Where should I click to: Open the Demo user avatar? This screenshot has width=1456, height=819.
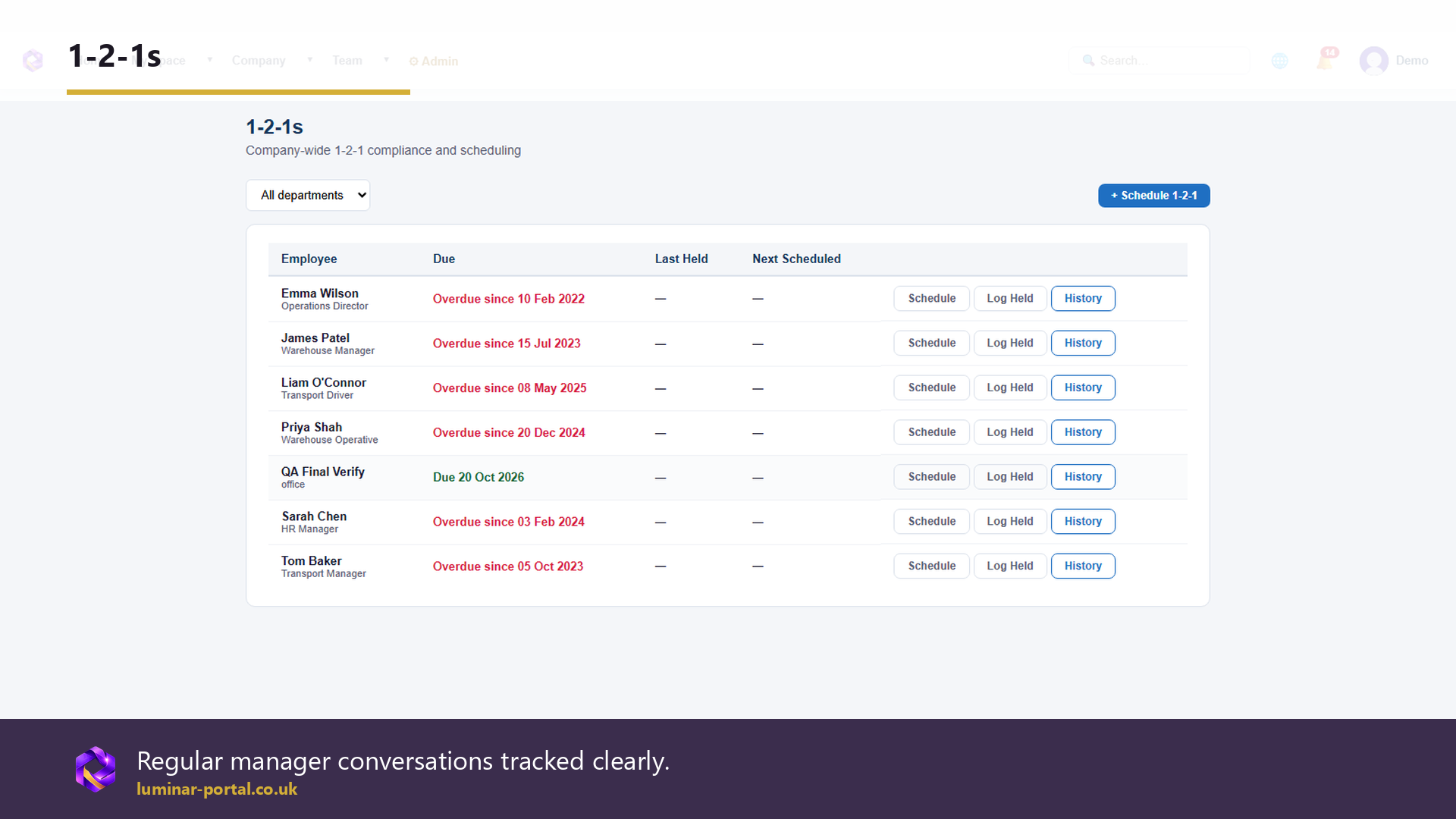click(1373, 61)
